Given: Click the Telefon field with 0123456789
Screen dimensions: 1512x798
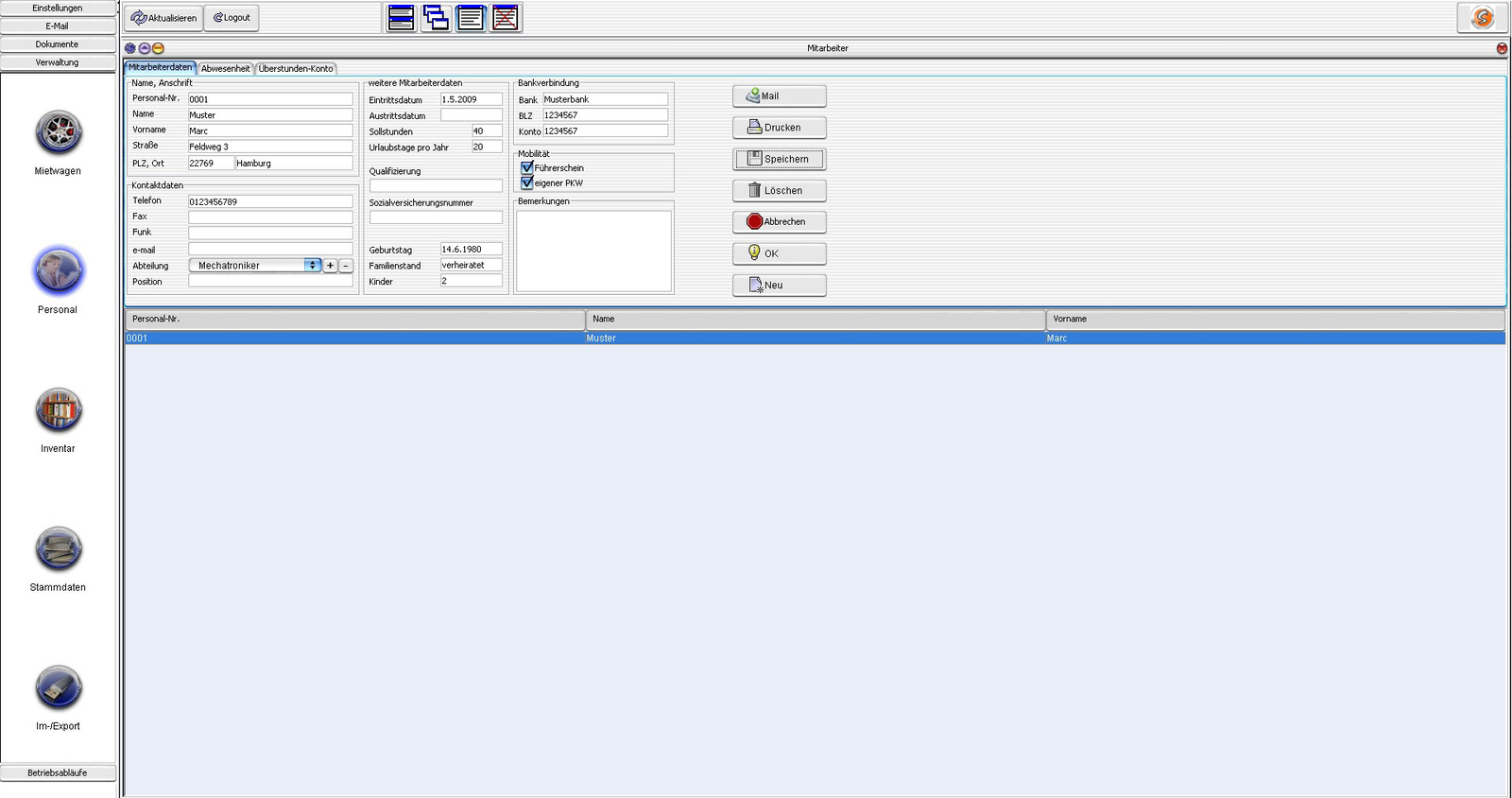Looking at the screenshot, I should pyautogui.click(x=270, y=201).
